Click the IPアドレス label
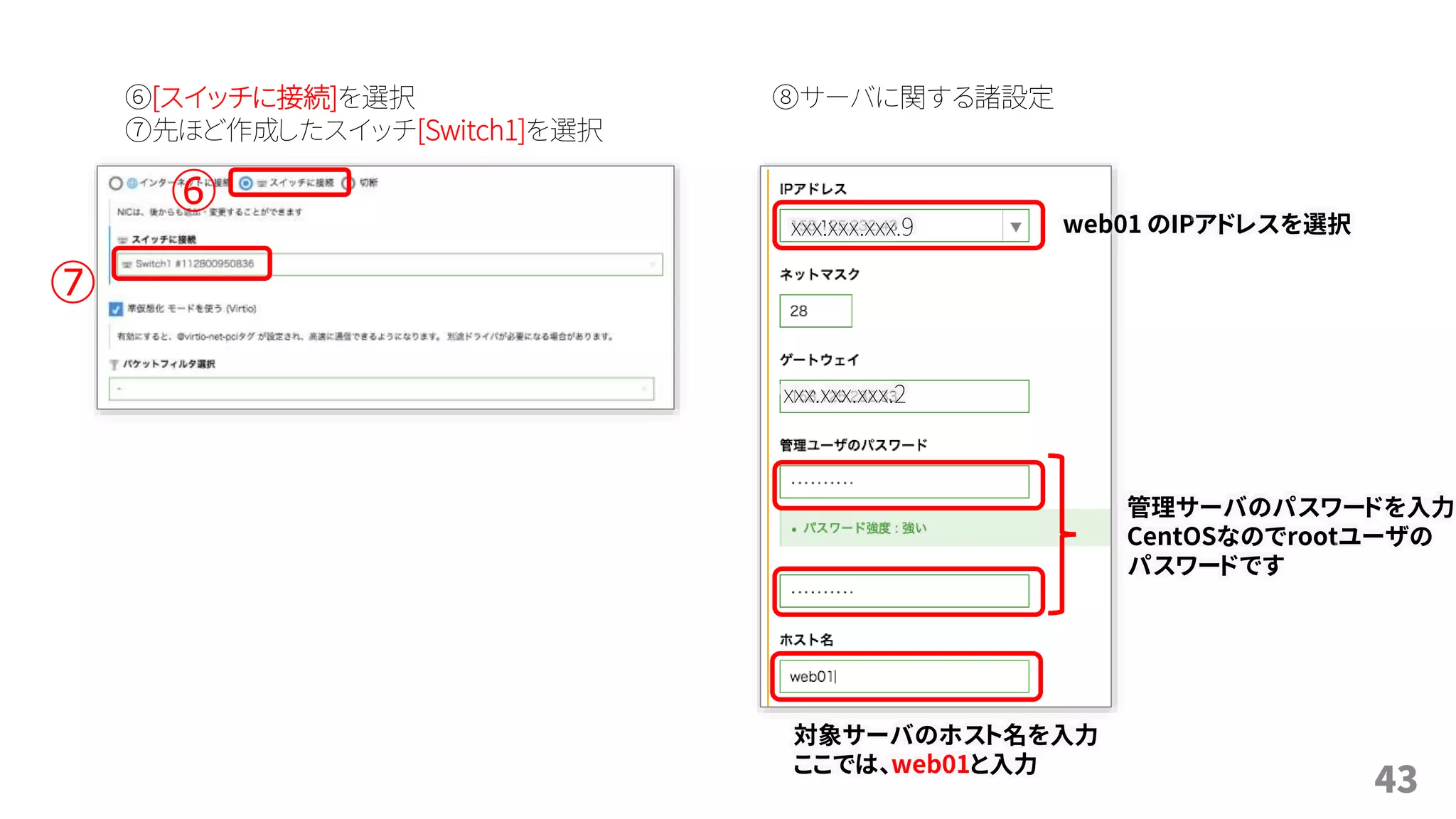The height and width of the screenshot is (819, 1456). tap(813, 189)
